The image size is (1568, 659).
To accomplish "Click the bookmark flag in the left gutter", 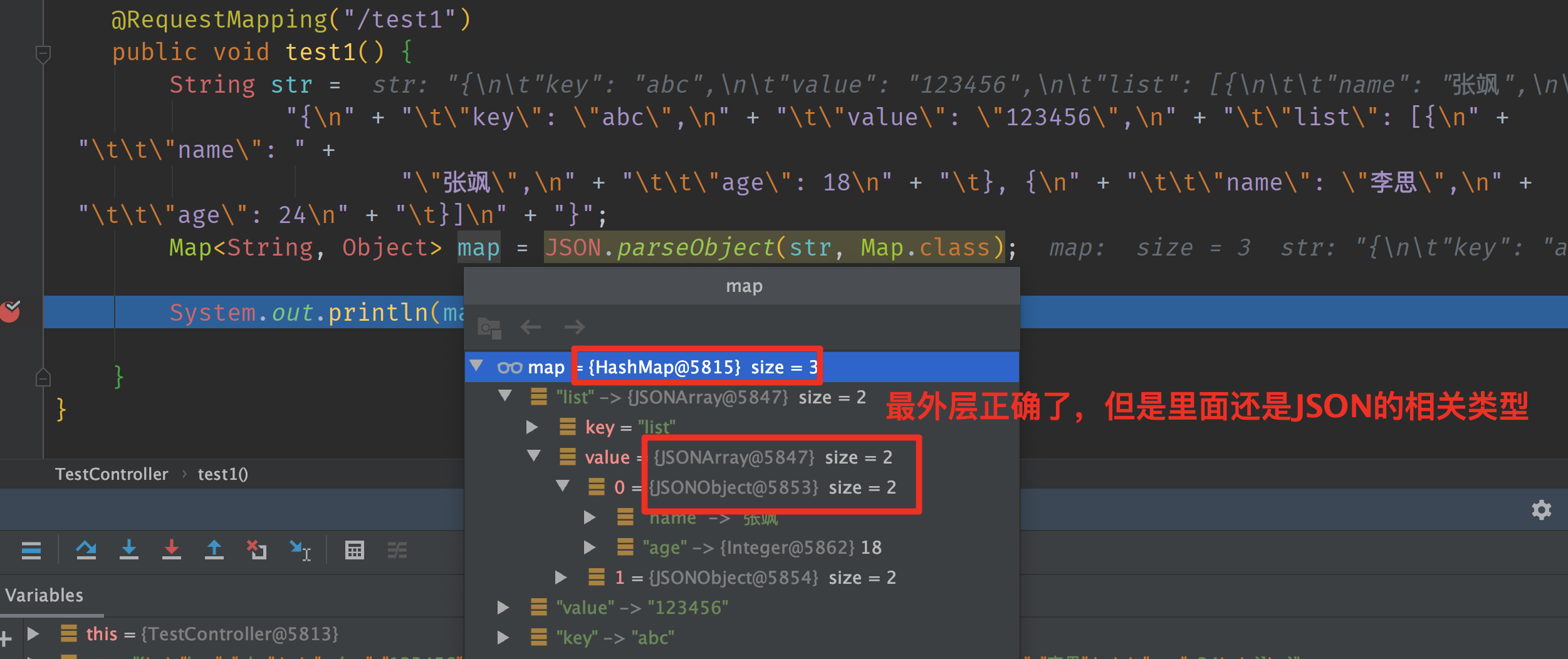I will coord(43,376).
